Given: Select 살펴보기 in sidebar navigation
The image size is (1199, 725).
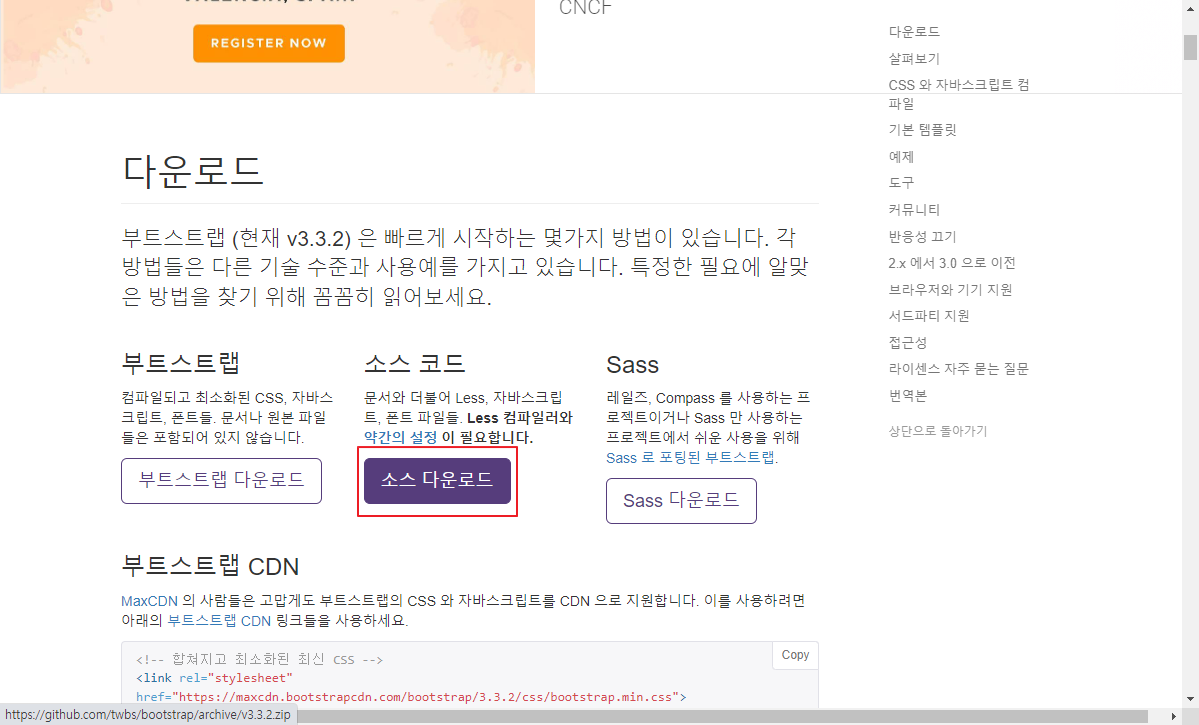Looking at the screenshot, I should pyautogui.click(x=914, y=58).
